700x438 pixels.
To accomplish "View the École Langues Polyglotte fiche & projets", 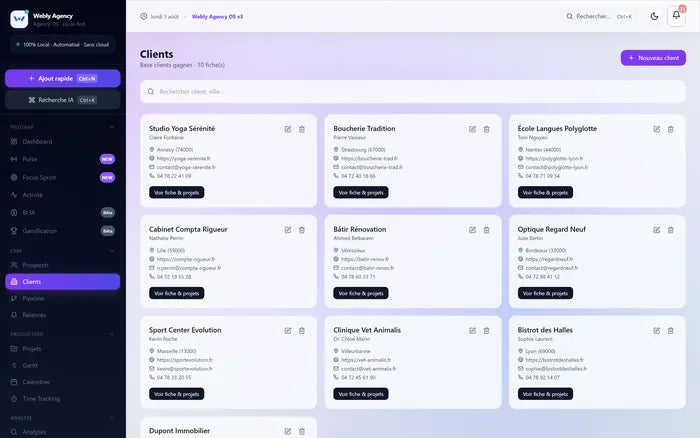I will point(545,192).
